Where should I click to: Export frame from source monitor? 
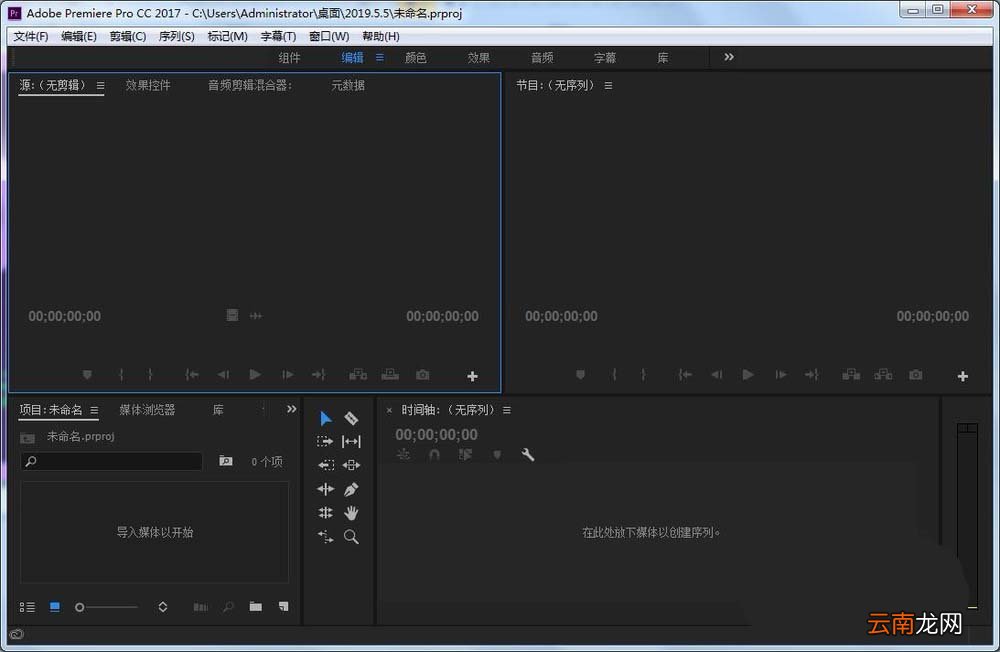click(422, 374)
